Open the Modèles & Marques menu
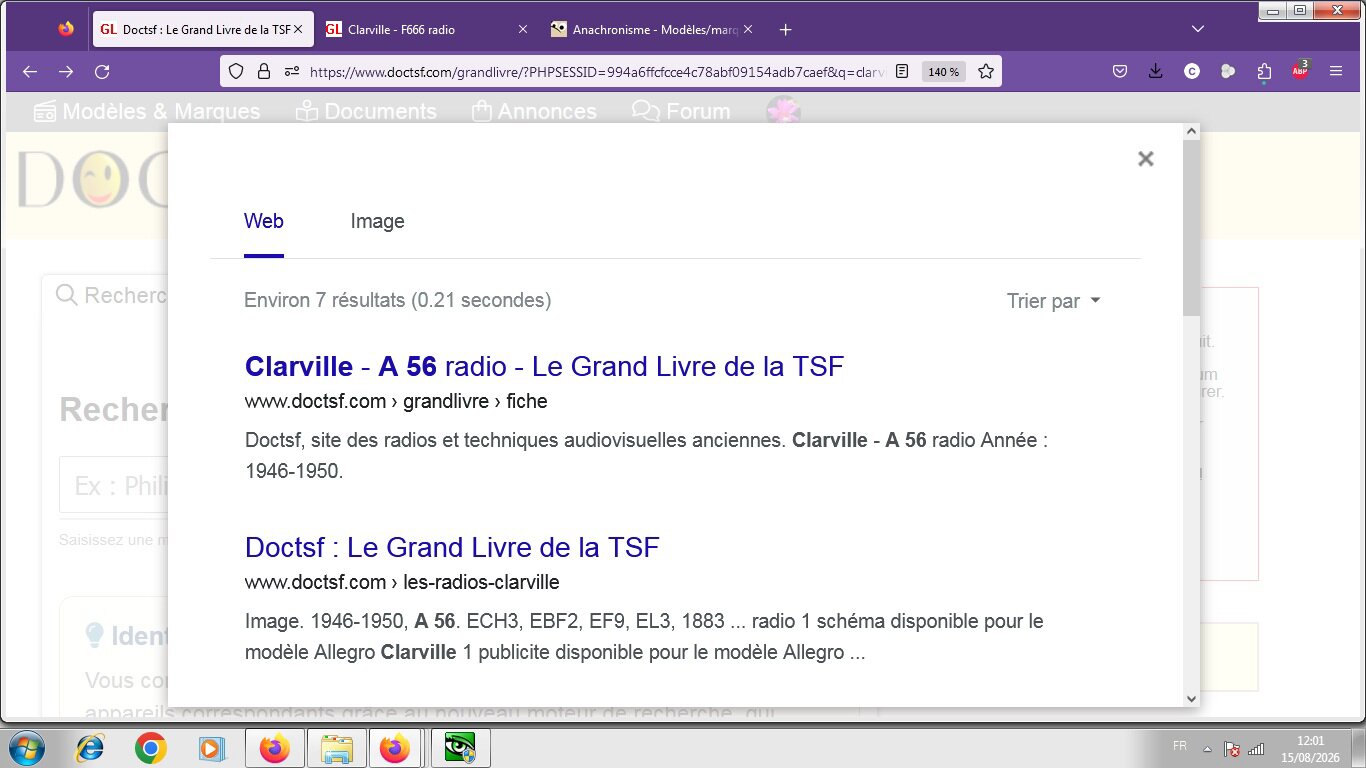Viewport: 1366px width, 768px height. click(146, 111)
